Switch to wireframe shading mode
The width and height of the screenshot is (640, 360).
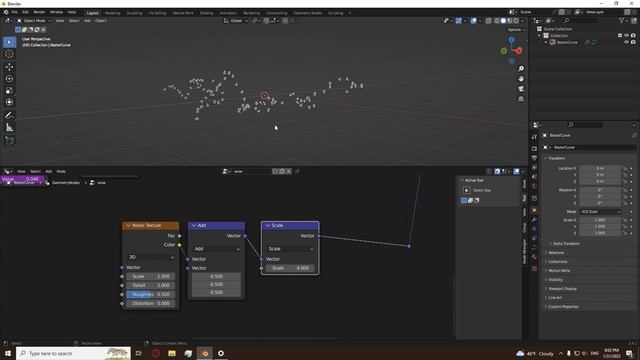pyautogui.click(x=497, y=21)
